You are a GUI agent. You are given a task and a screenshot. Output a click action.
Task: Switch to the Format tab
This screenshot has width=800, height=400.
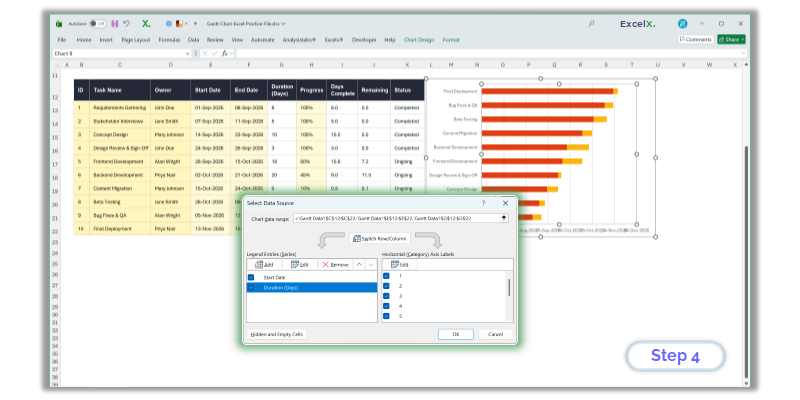tap(451, 39)
